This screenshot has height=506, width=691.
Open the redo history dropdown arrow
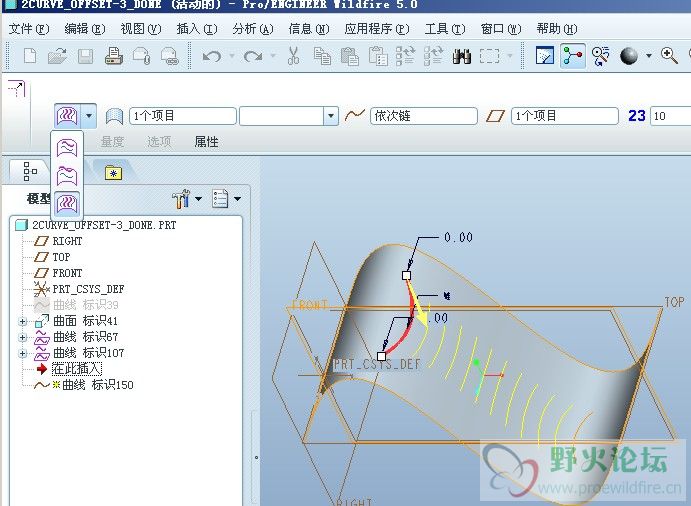273,56
